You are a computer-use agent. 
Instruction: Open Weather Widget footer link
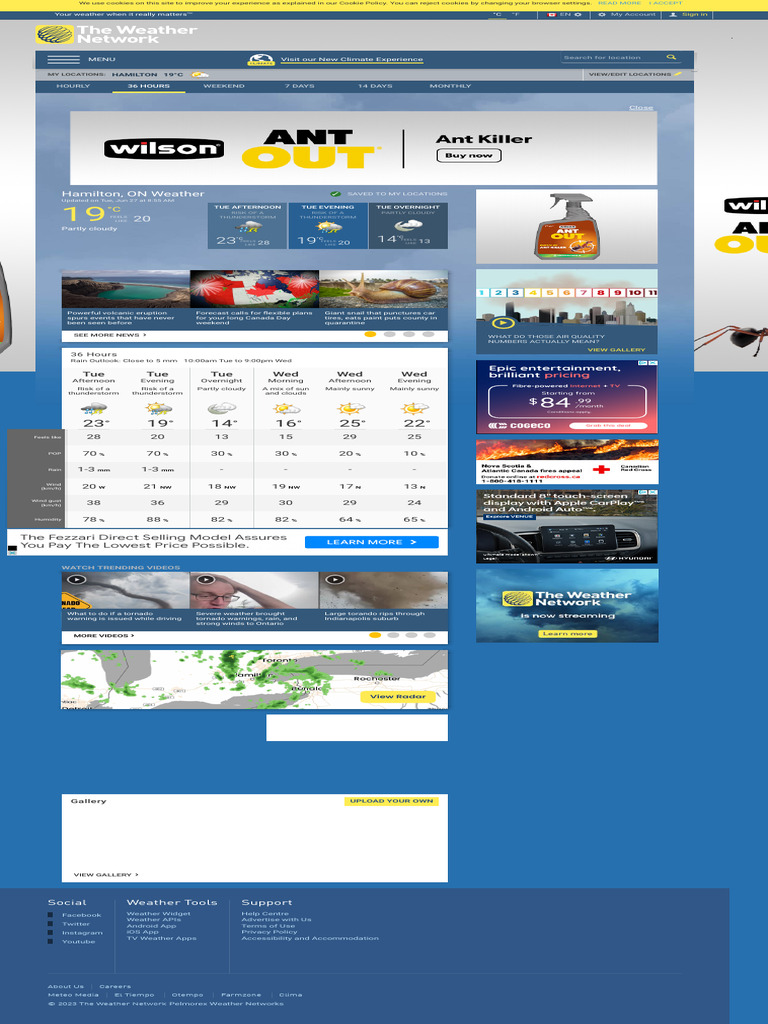click(159, 914)
